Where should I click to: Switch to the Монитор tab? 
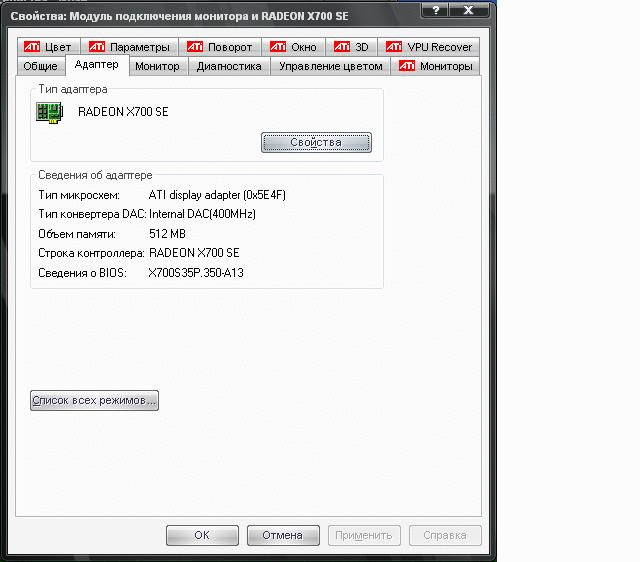tap(158, 66)
